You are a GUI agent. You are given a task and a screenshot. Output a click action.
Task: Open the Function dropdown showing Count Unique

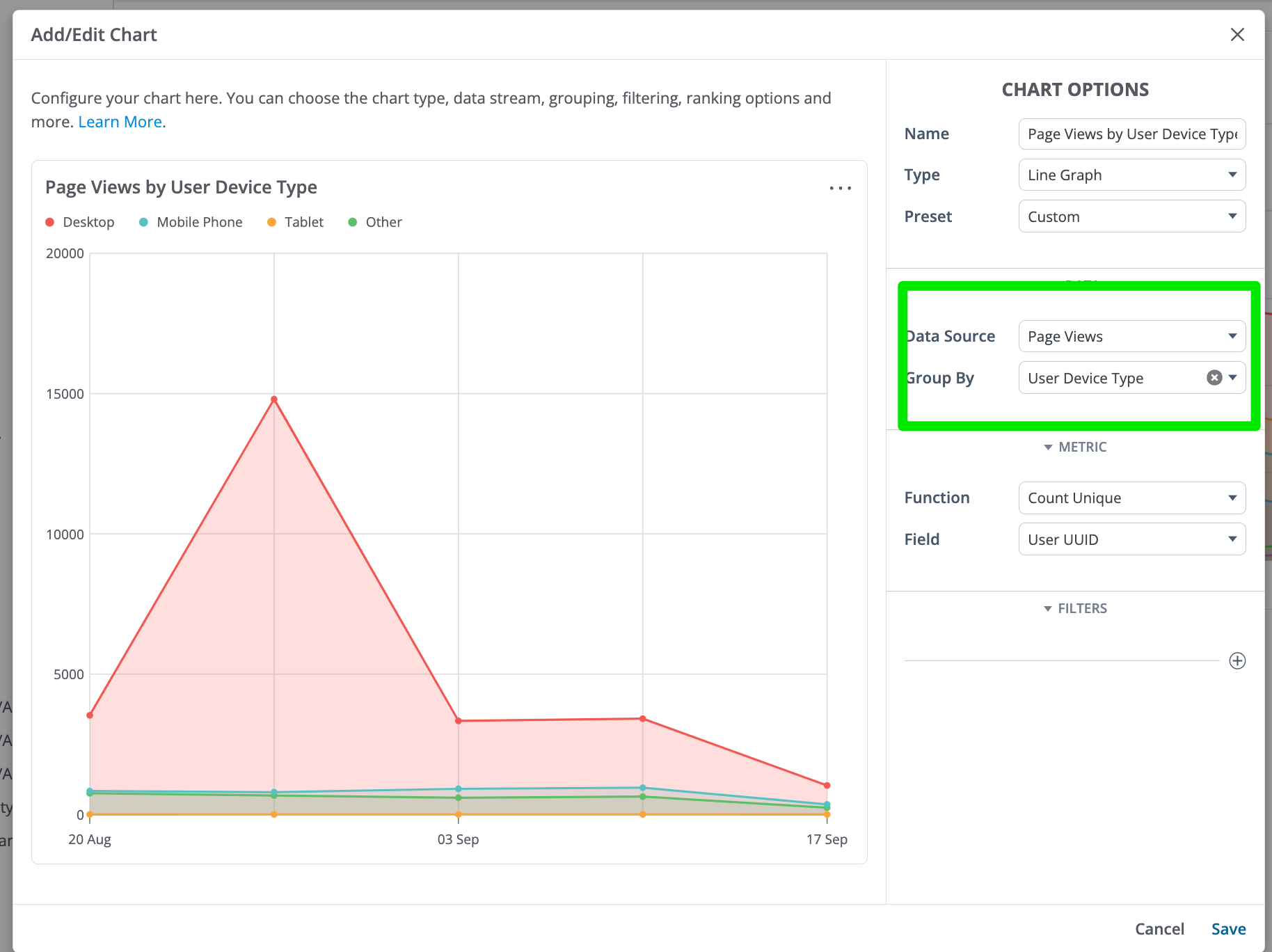click(1132, 498)
